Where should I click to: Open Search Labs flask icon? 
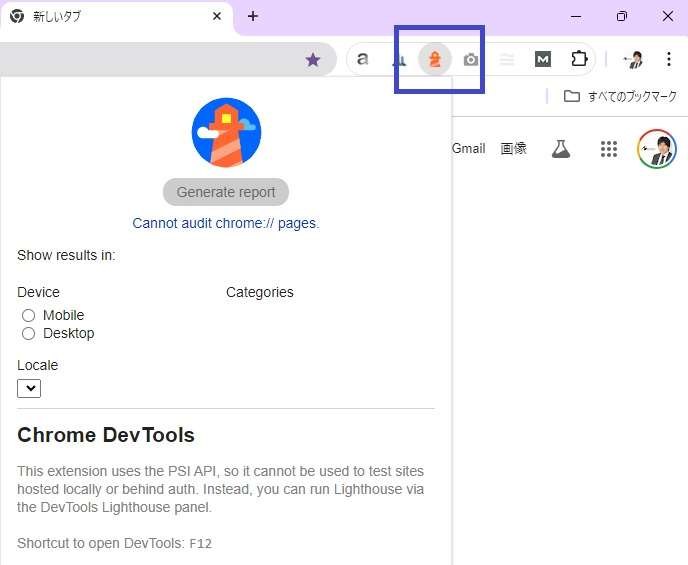pos(561,149)
